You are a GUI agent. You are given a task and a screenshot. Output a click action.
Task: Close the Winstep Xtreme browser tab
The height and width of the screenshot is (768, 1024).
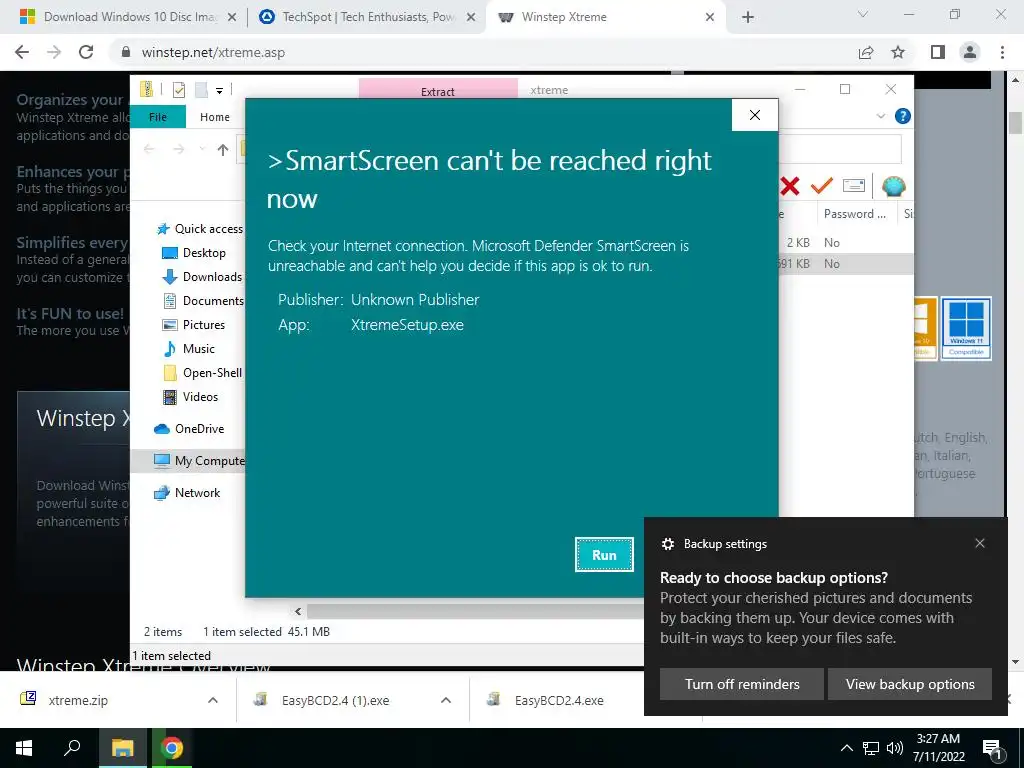click(x=710, y=18)
